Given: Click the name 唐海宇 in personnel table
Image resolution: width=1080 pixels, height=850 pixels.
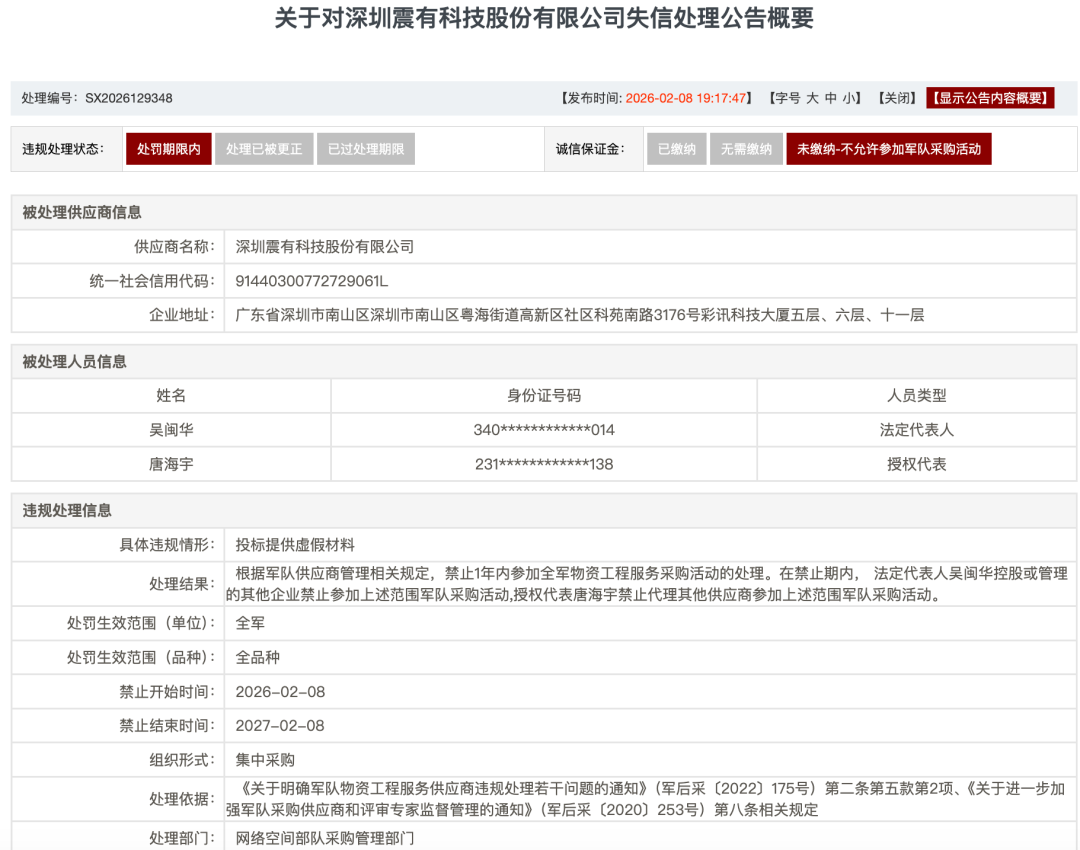Looking at the screenshot, I should click(171, 464).
